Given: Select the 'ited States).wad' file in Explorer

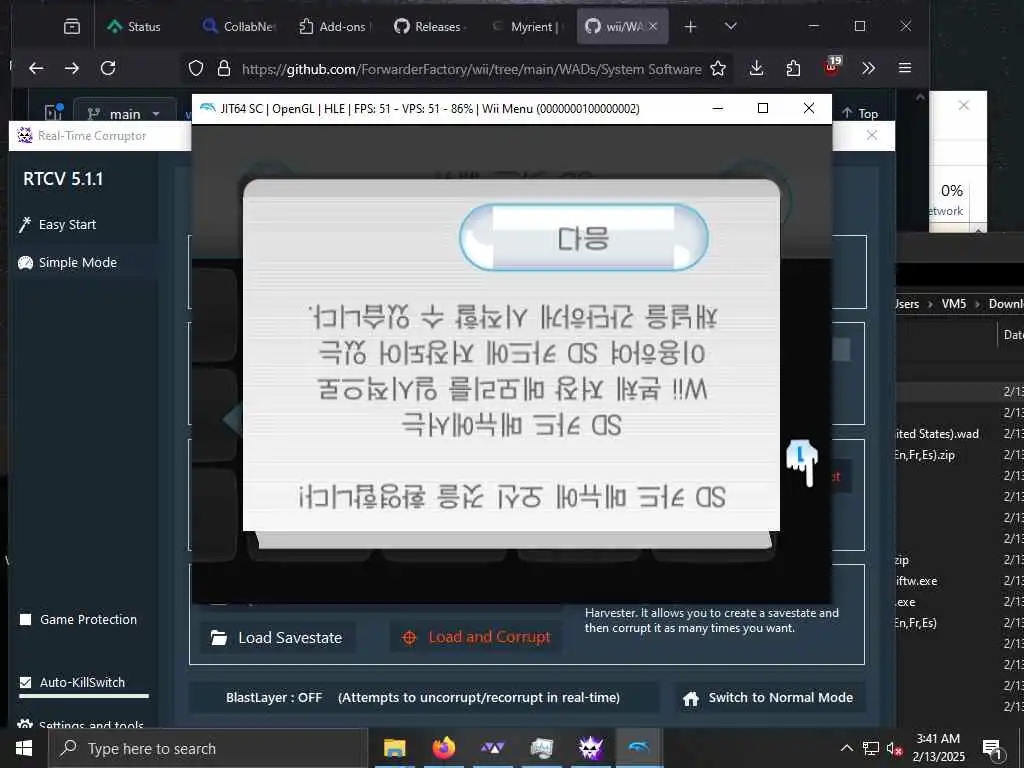Looking at the screenshot, I should point(936,434).
